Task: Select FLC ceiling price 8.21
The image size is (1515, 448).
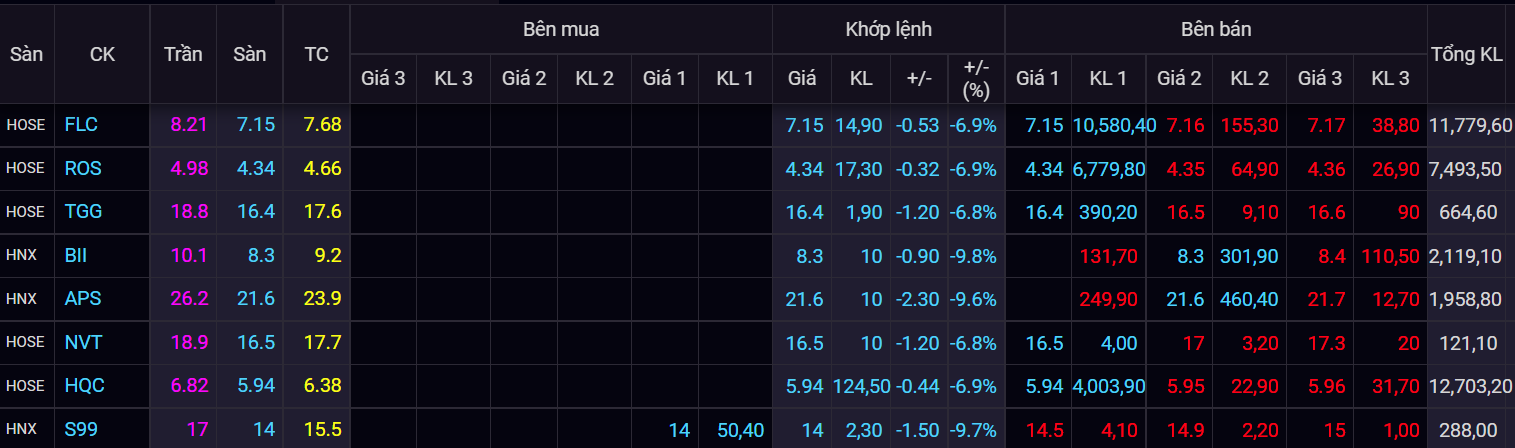Action: pyautogui.click(x=189, y=125)
